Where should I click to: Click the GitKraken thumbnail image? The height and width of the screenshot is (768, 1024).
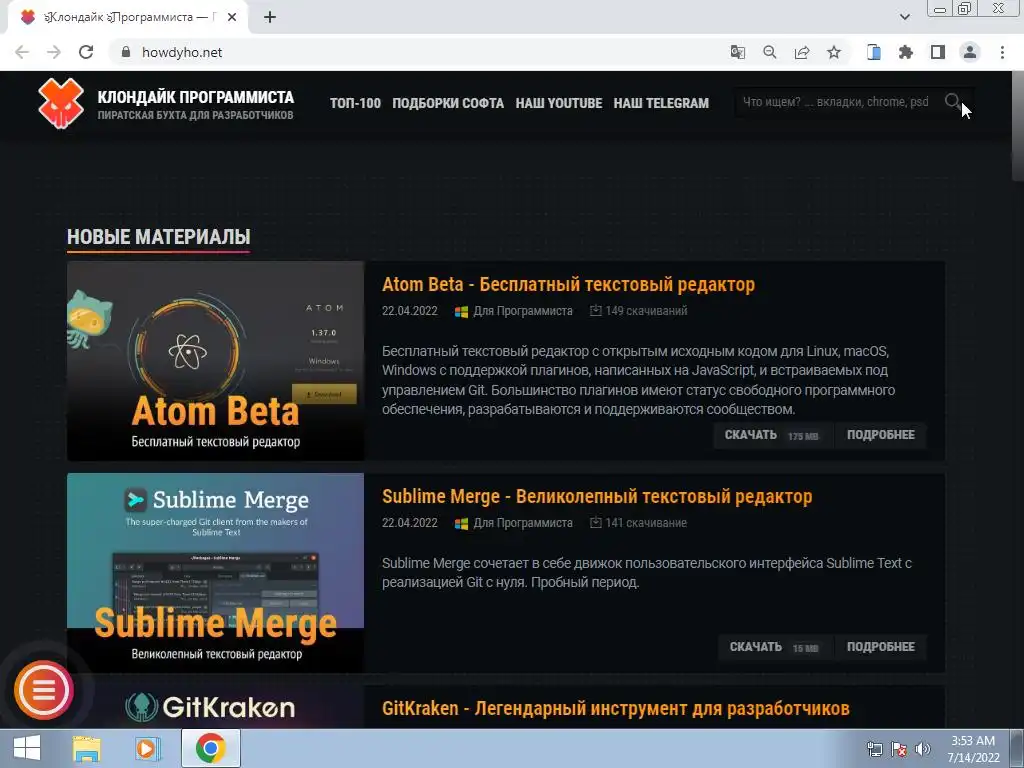pos(216,707)
